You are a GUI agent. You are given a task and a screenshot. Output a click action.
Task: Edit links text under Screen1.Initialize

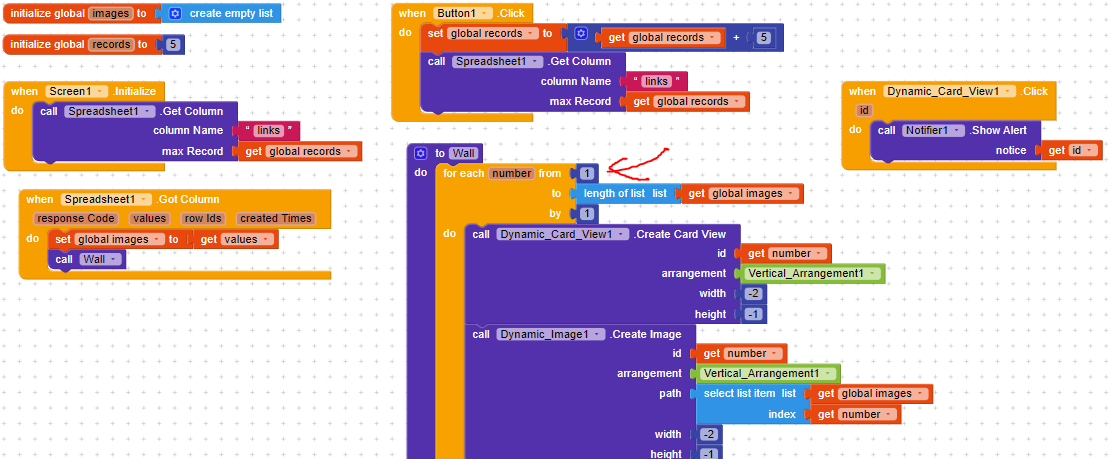pyautogui.click(x=270, y=131)
